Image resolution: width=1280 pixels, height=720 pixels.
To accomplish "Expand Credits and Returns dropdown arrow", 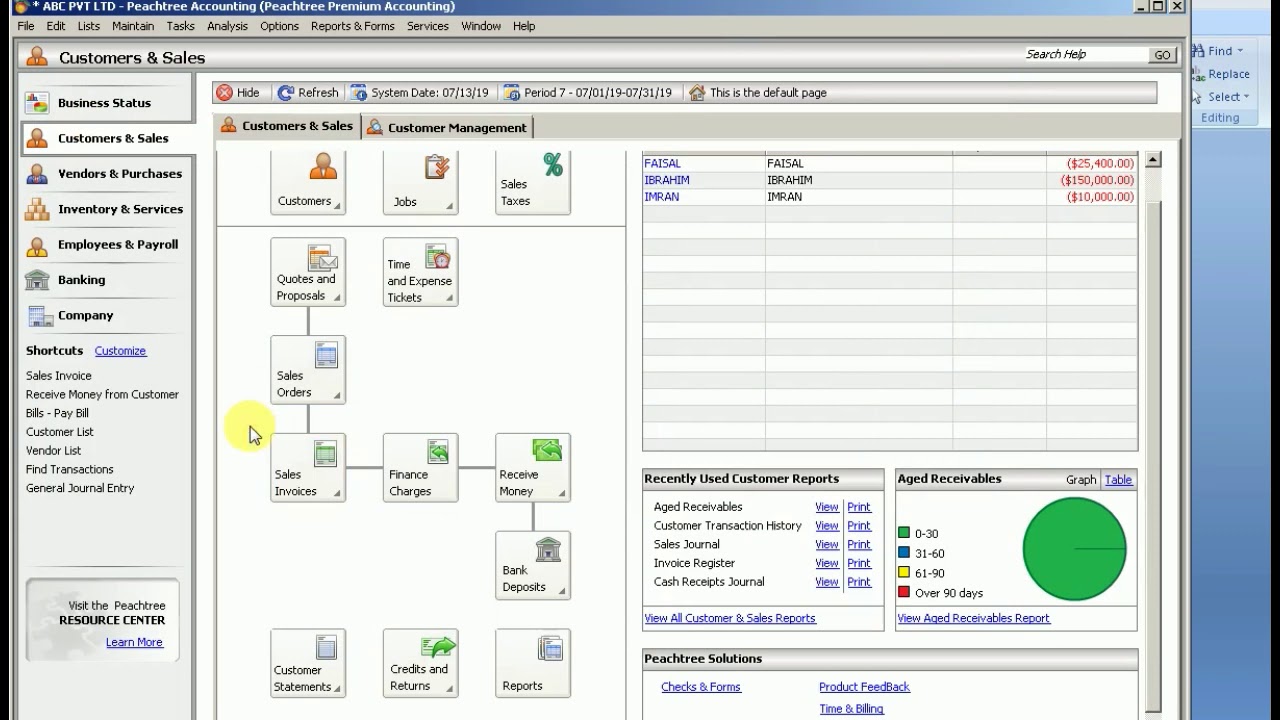I will click(x=449, y=689).
